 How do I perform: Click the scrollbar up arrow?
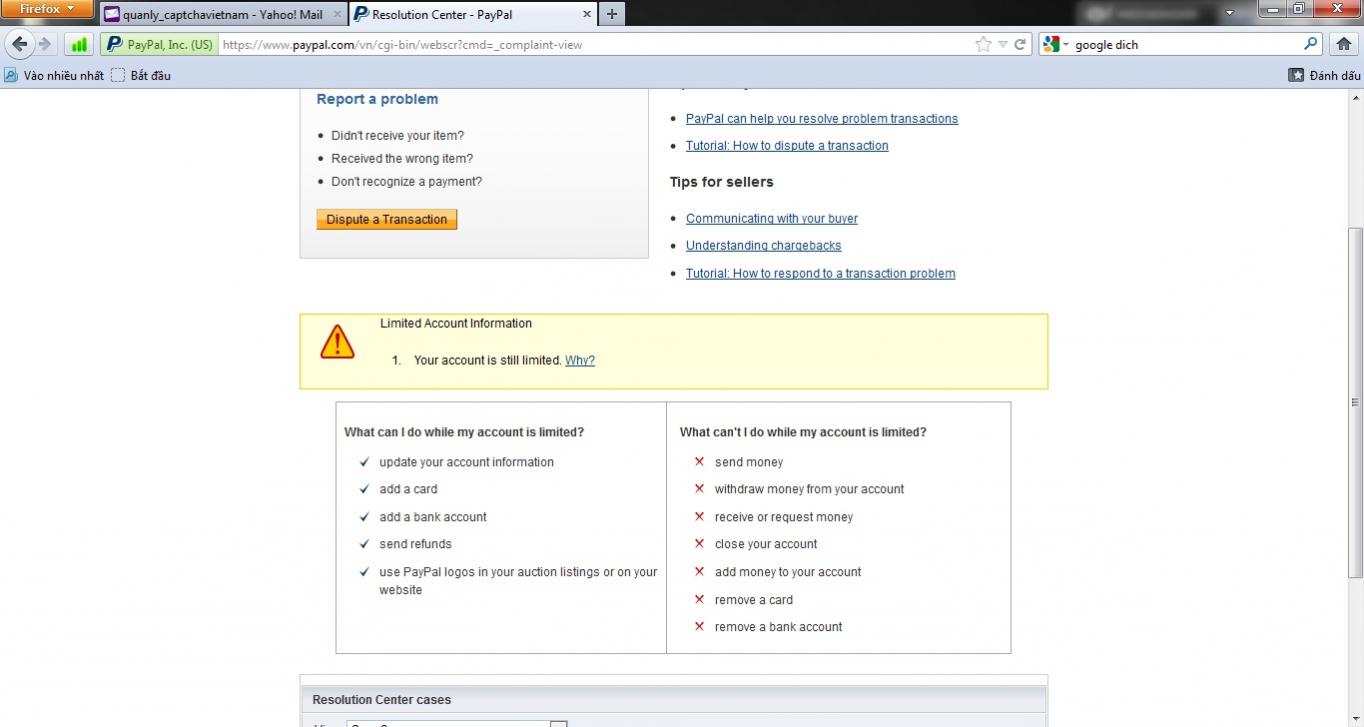tap(1356, 97)
